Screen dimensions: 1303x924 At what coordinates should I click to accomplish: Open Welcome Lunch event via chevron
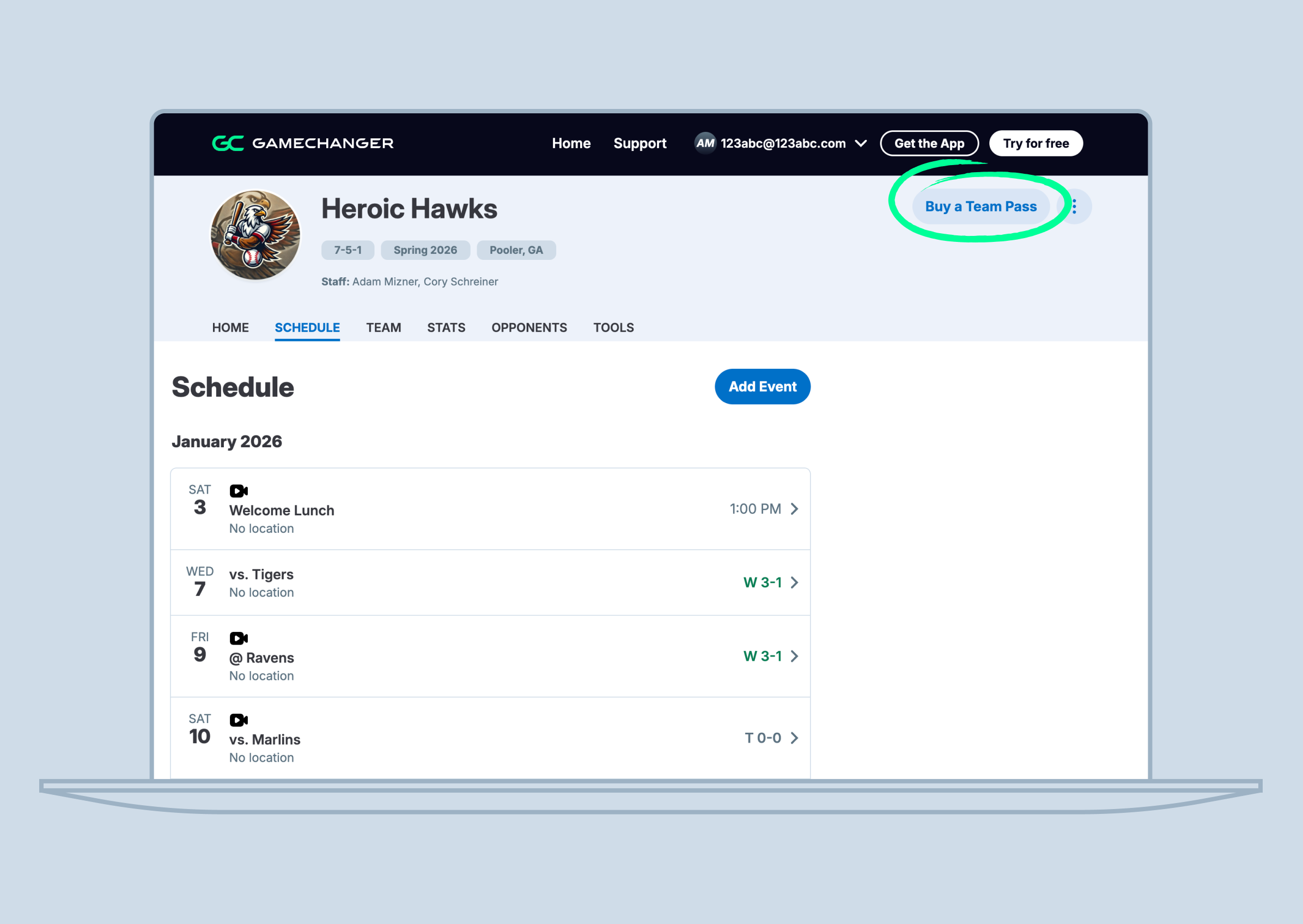[795, 509]
